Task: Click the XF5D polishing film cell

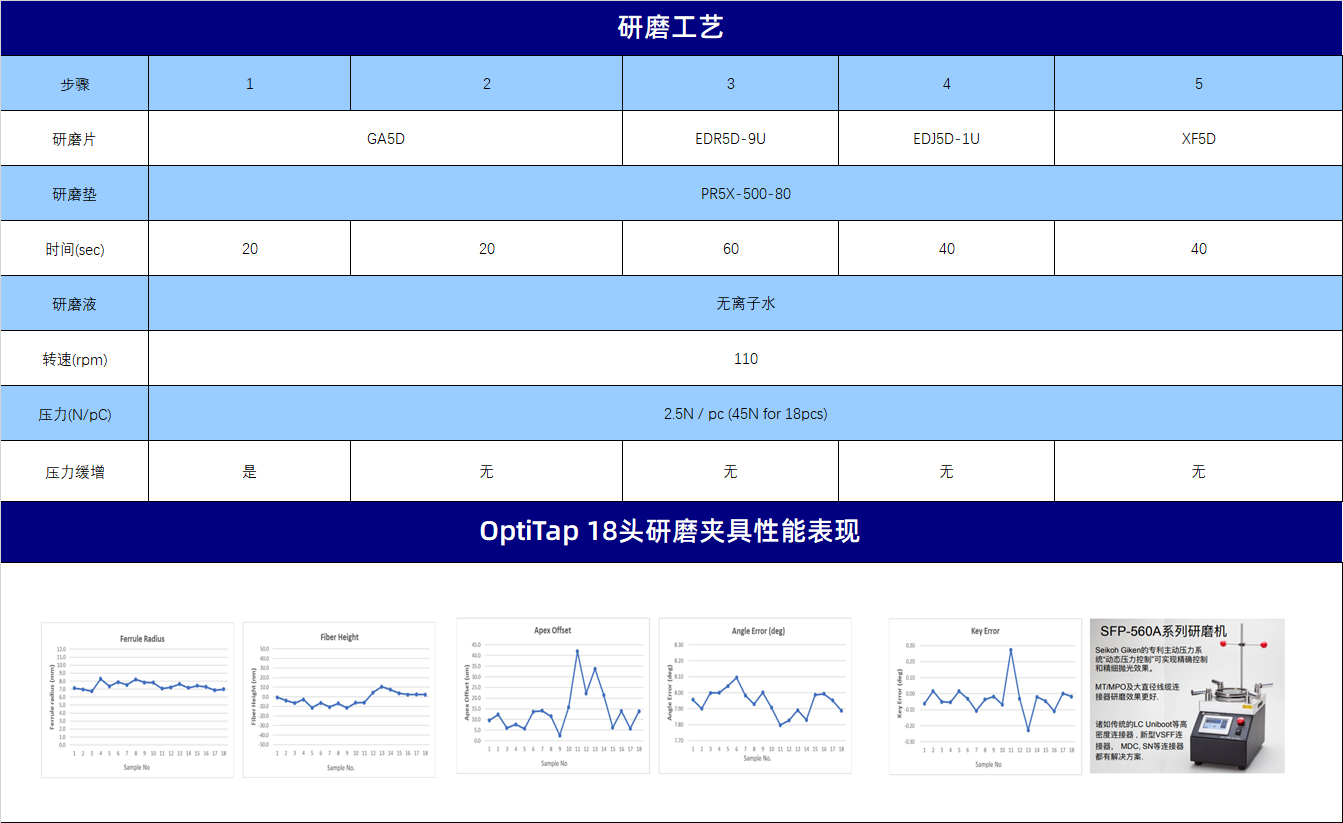Action: [x=1199, y=139]
